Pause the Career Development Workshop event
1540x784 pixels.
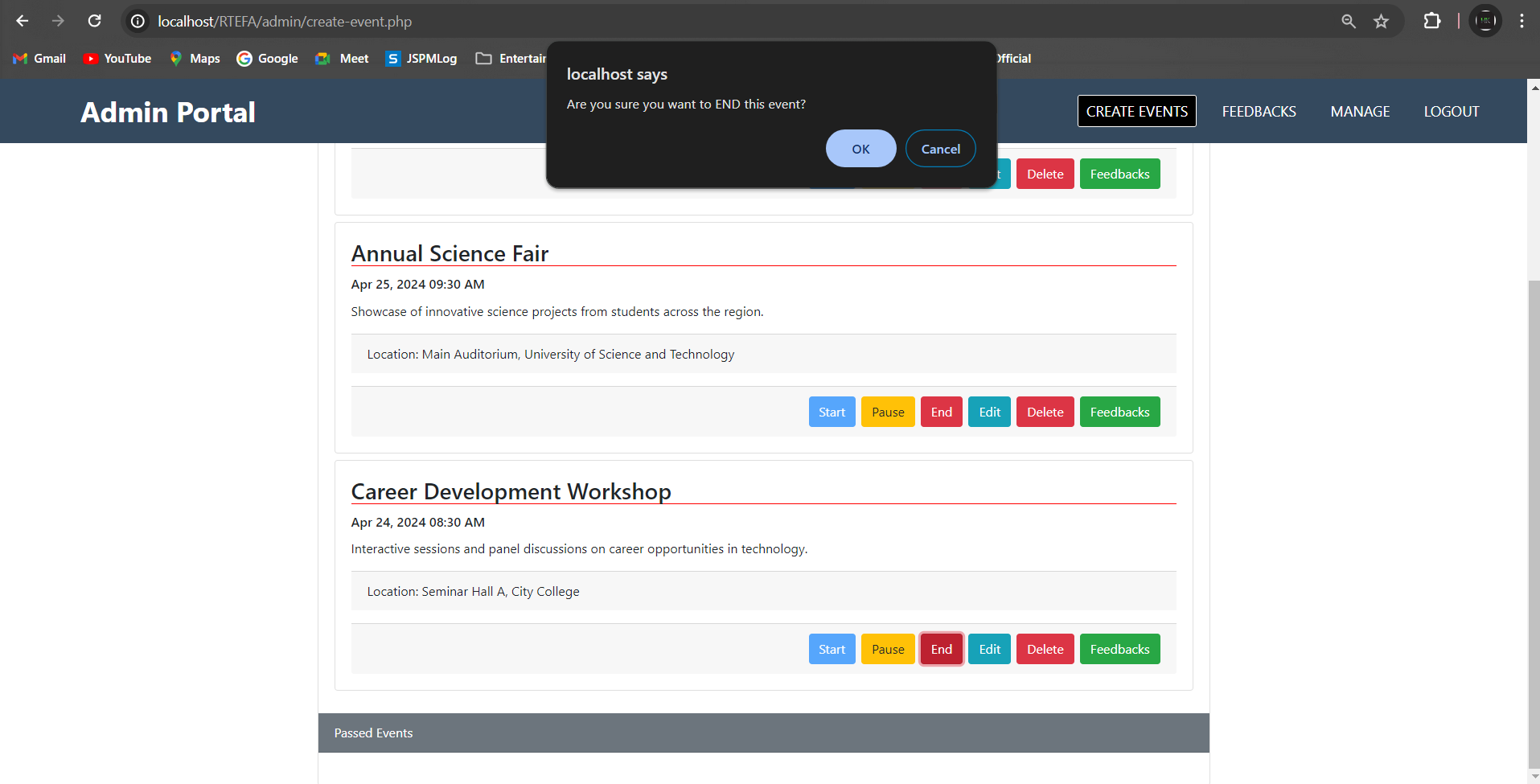pos(888,649)
